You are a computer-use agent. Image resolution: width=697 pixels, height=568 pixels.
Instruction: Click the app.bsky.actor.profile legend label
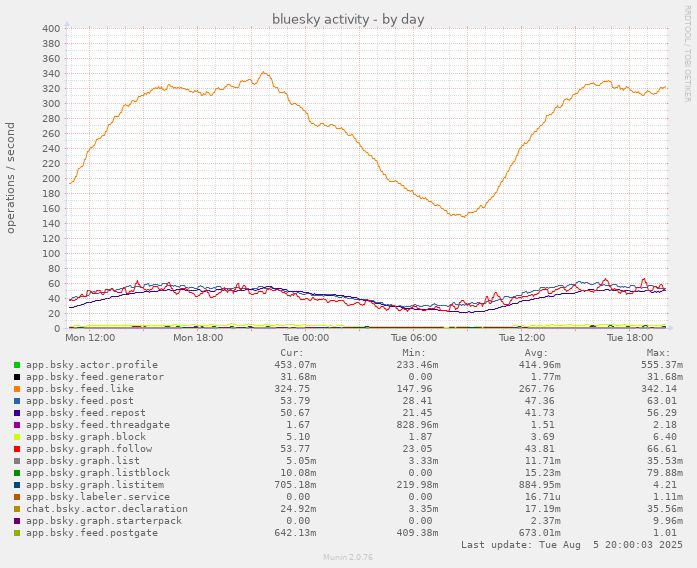[x=92, y=365]
